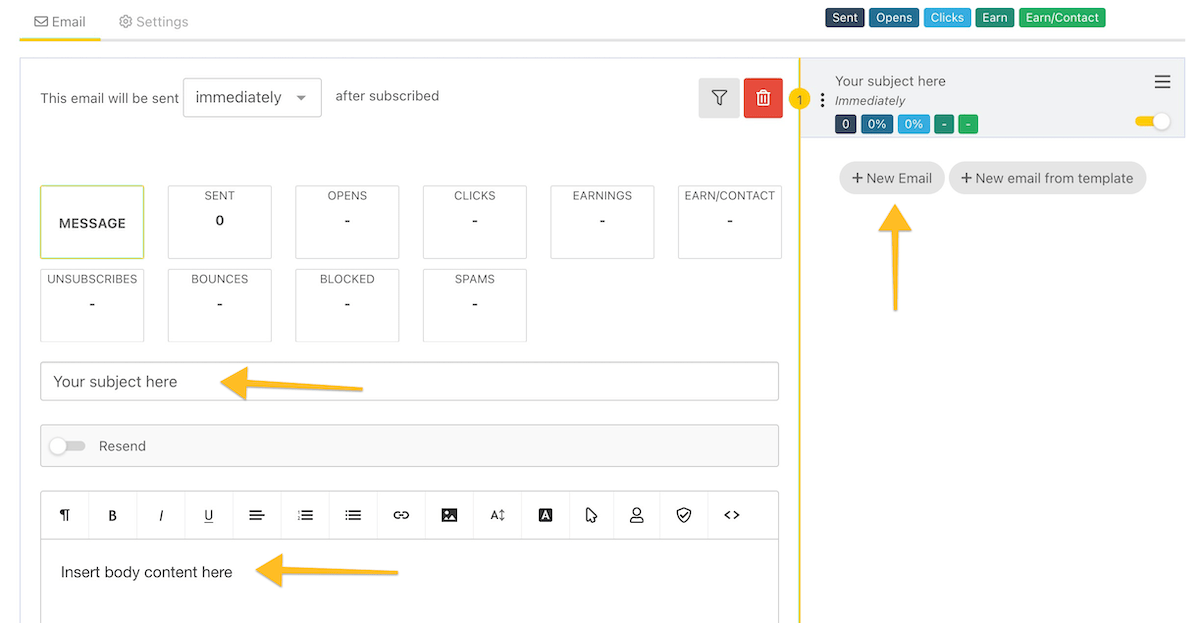Viewport: 1200px width, 623px height.
Task: Enable the Resend option
Action: [67, 446]
